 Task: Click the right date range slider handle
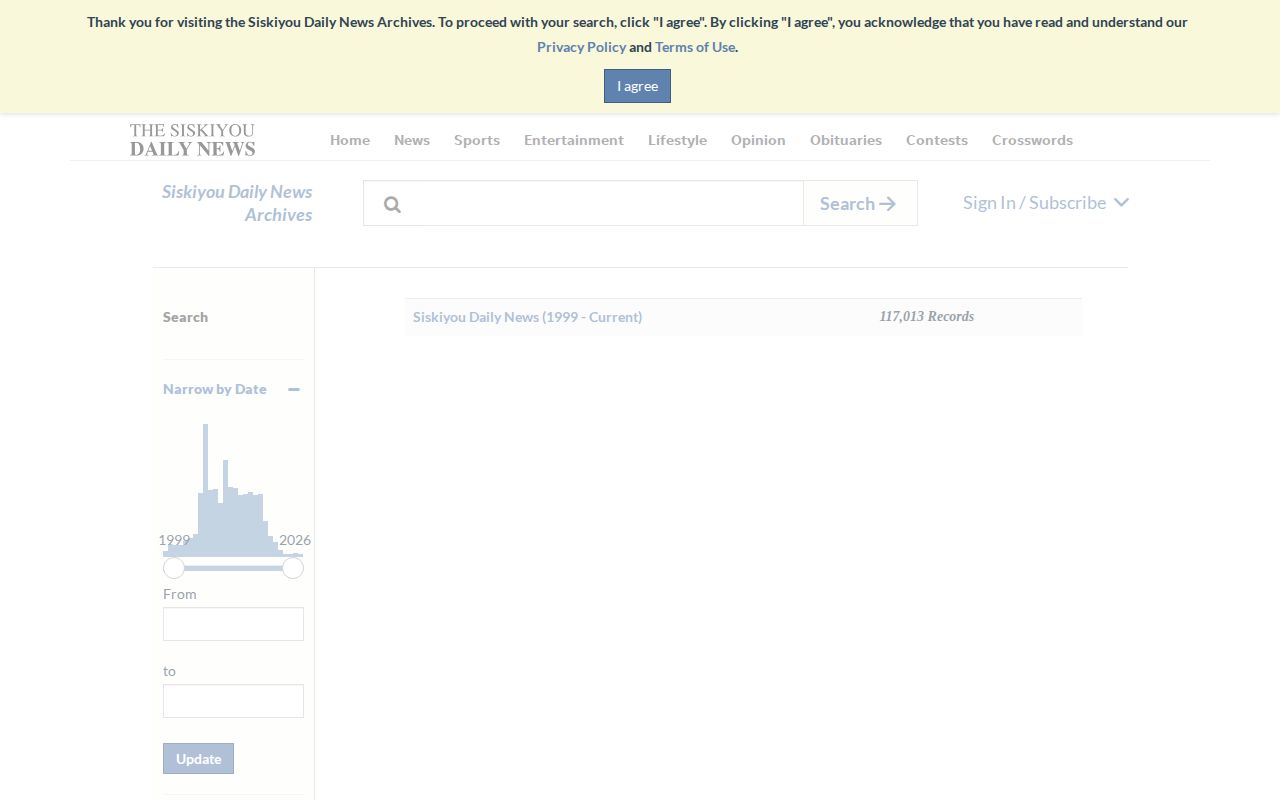click(293, 568)
